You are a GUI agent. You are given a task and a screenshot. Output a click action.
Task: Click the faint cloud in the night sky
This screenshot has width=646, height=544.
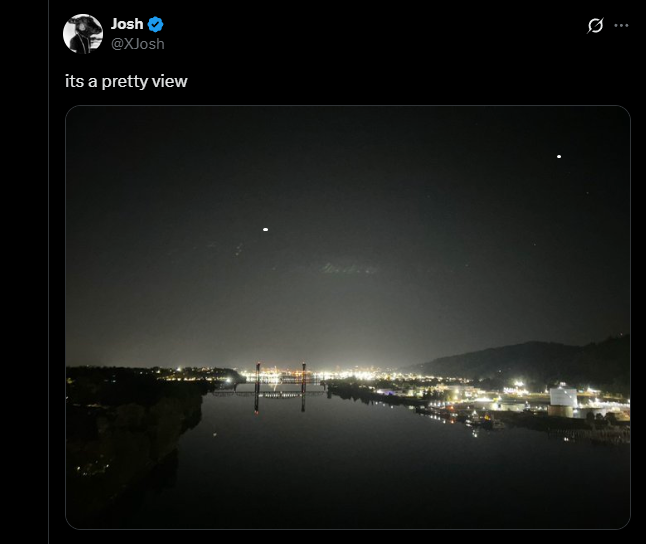(x=350, y=268)
